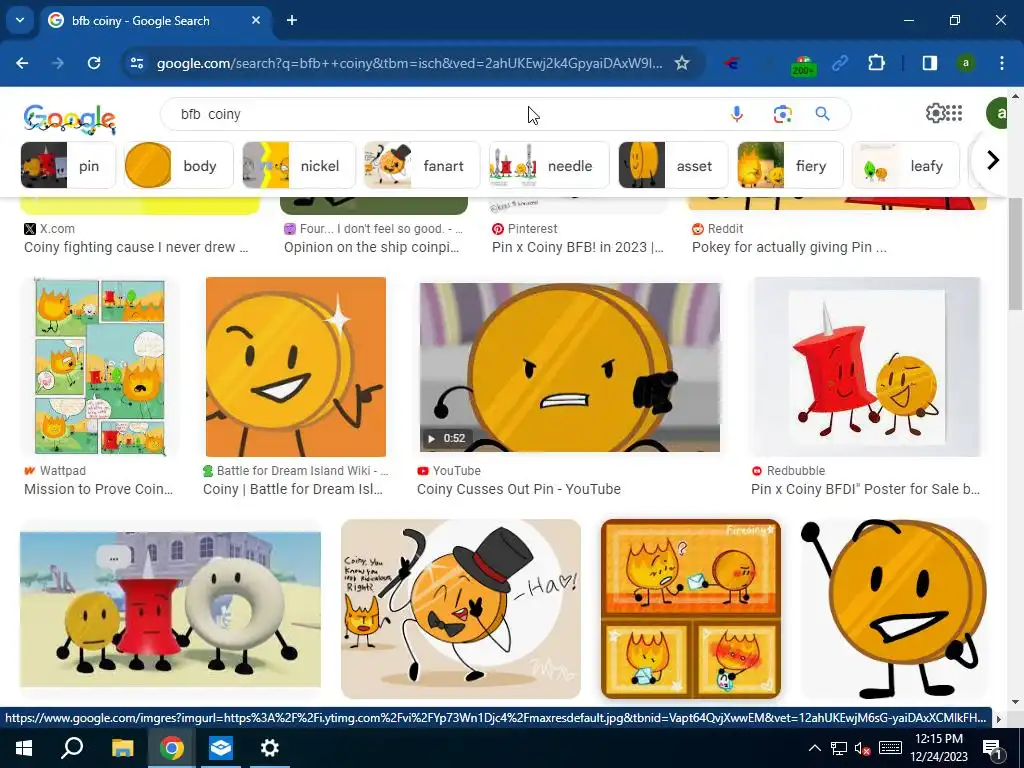Image resolution: width=1024 pixels, height=768 pixels.
Task: Show more filter chips with right arrow
Action: [x=993, y=160]
